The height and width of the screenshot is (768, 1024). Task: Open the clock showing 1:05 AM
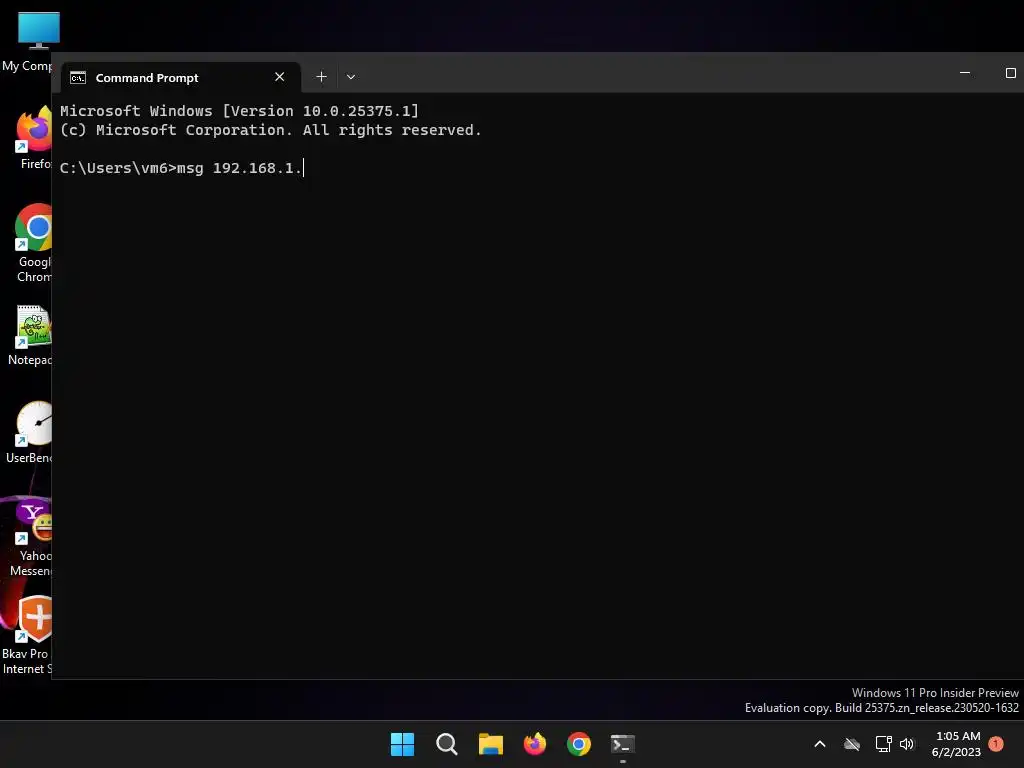click(957, 744)
